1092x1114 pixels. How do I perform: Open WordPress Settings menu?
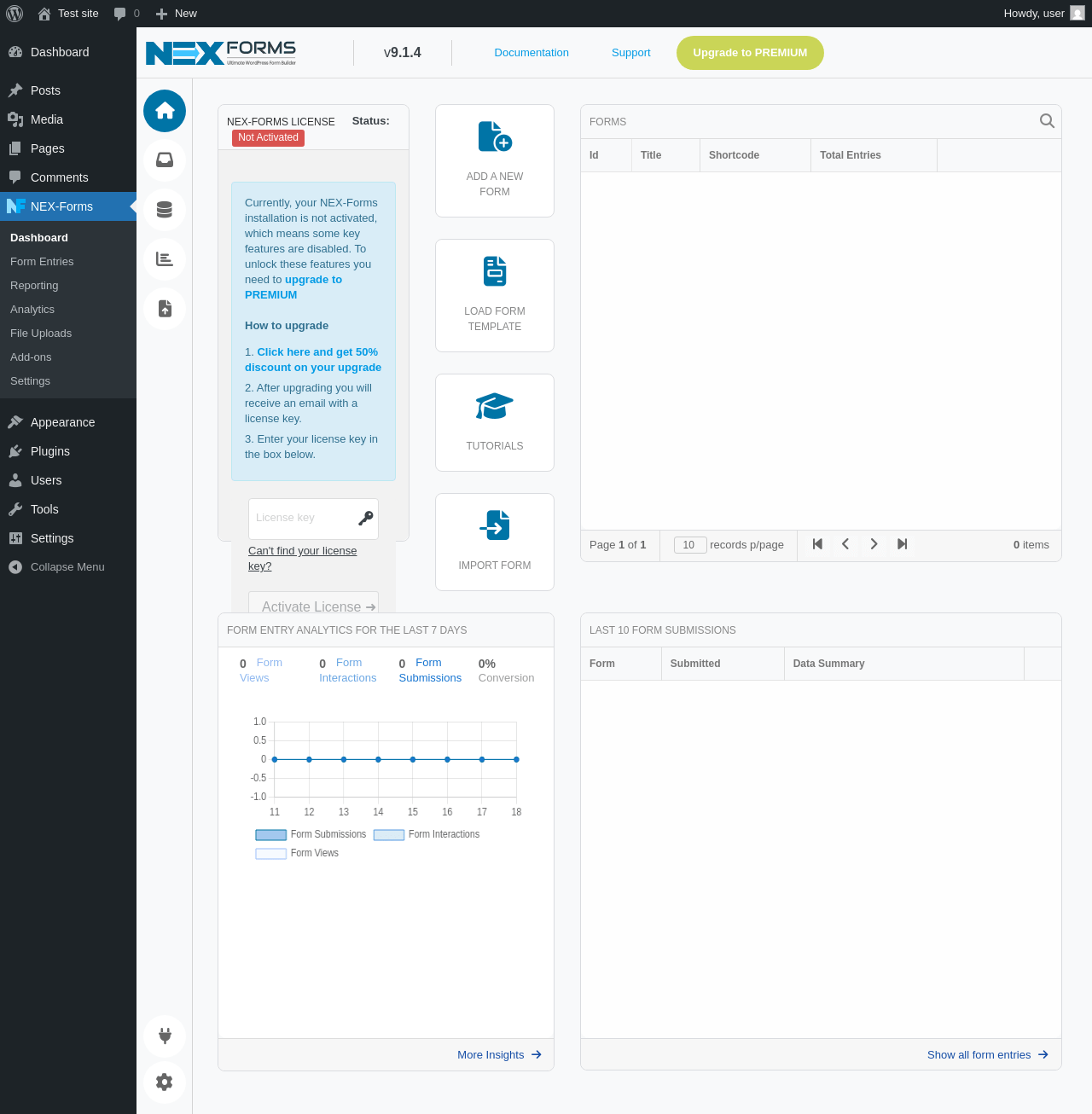(68, 538)
